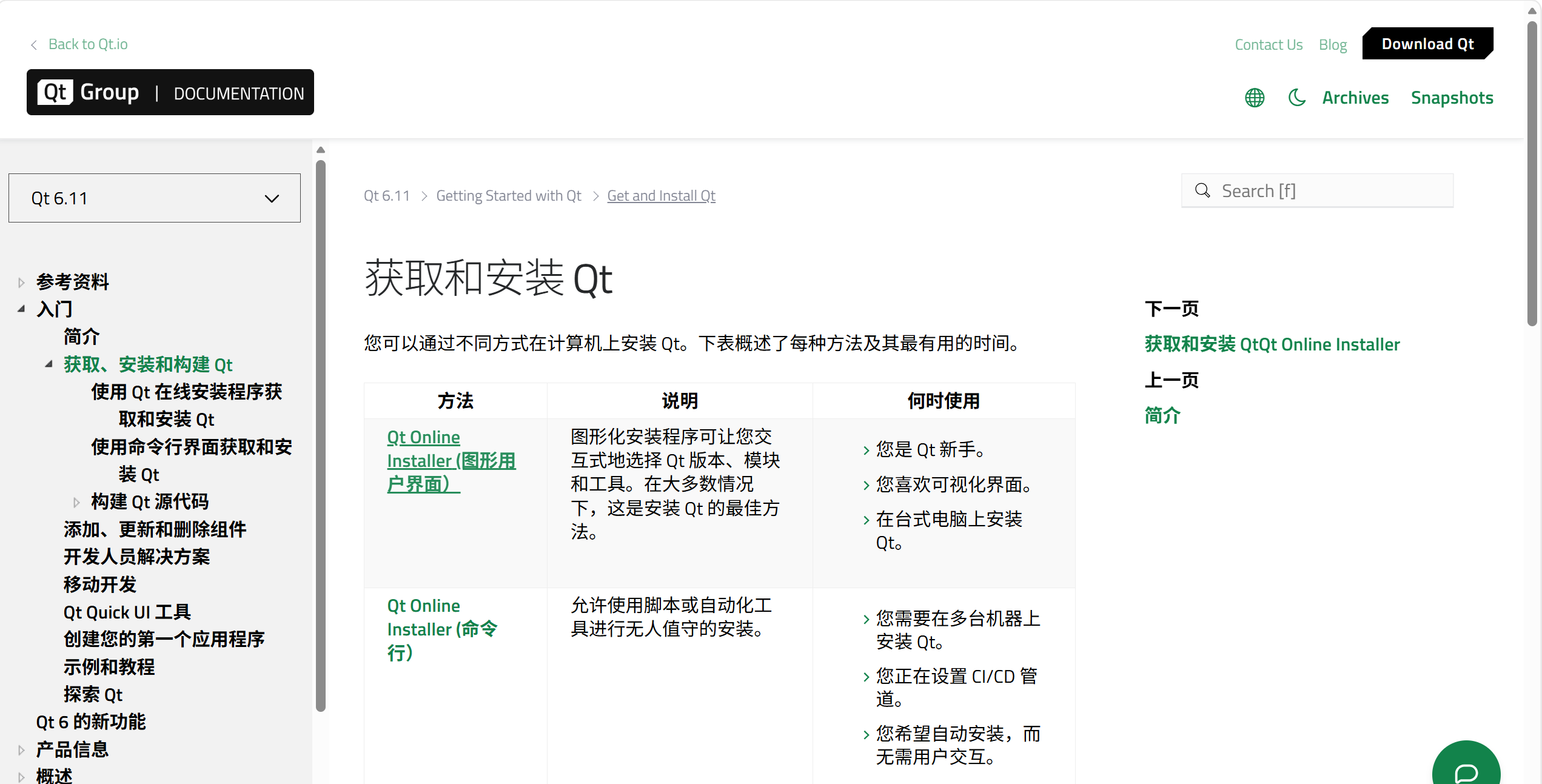The image size is (1542, 784).
Task: Click the 说明 table column header
Action: coord(680,401)
